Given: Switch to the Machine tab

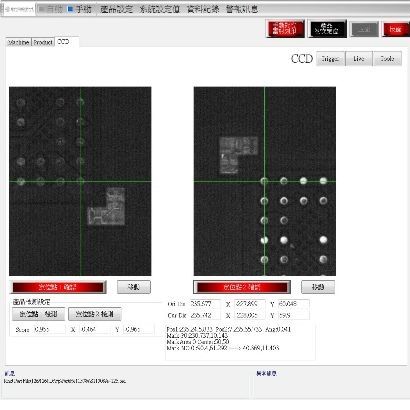Looking at the screenshot, I should (19, 42).
